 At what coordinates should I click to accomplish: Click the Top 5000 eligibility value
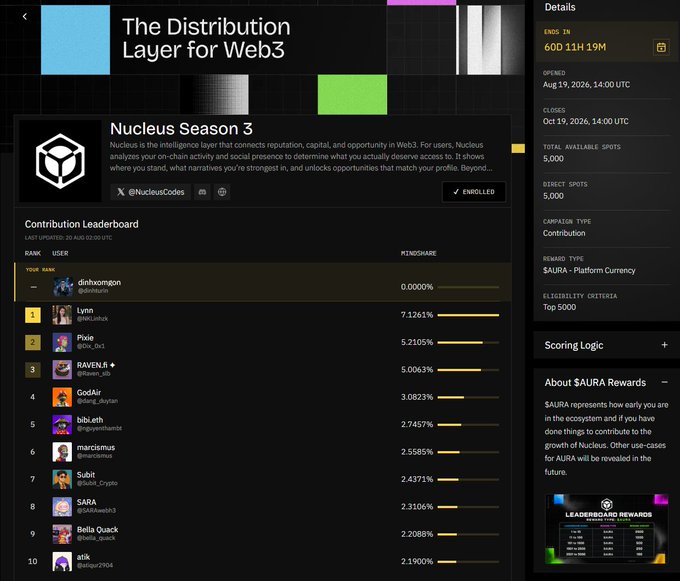(x=559, y=307)
